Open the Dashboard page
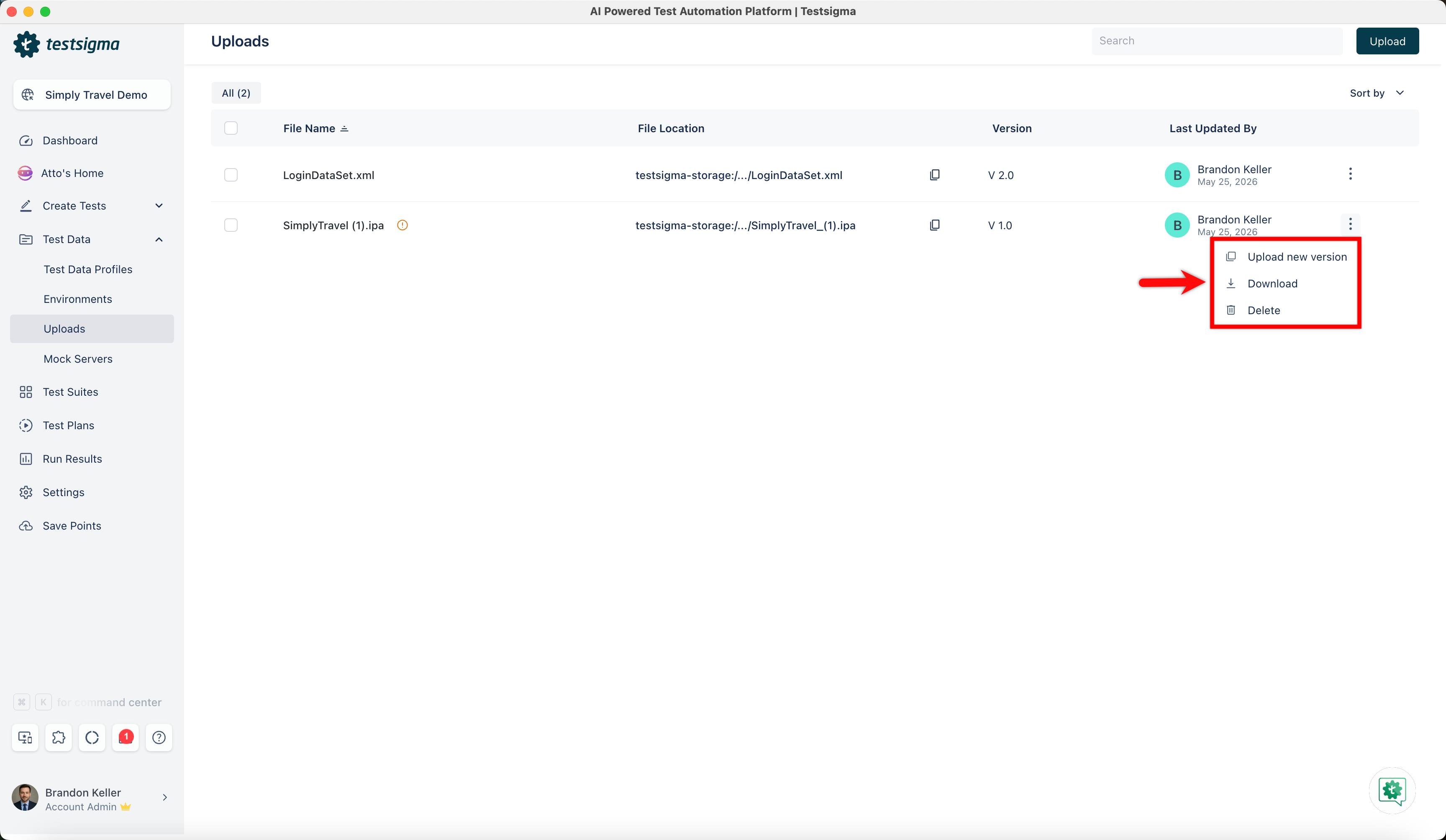This screenshot has height=840, width=1446. (70, 141)
